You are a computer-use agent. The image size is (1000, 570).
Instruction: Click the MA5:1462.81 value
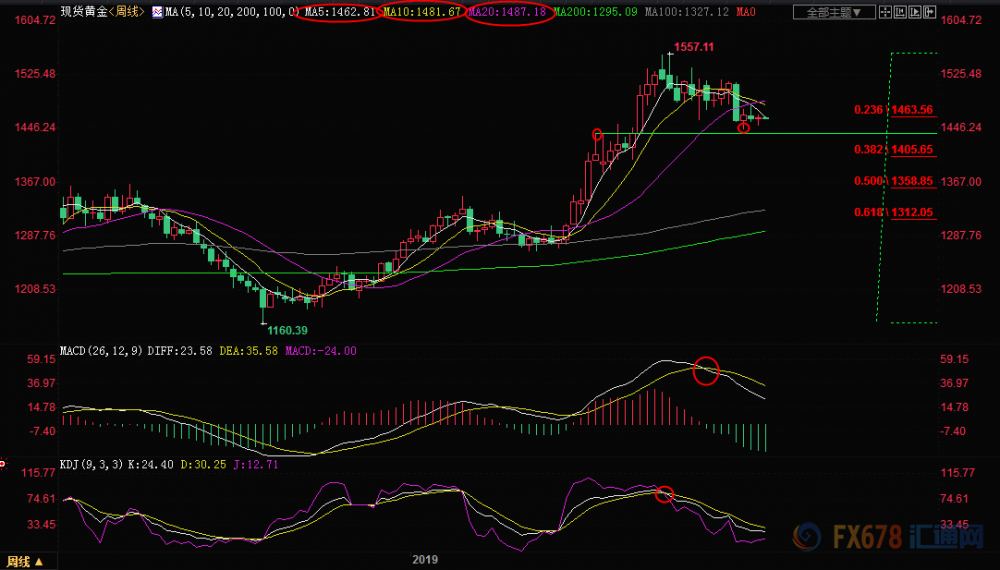pyautogui.click(x=340, y=12)
